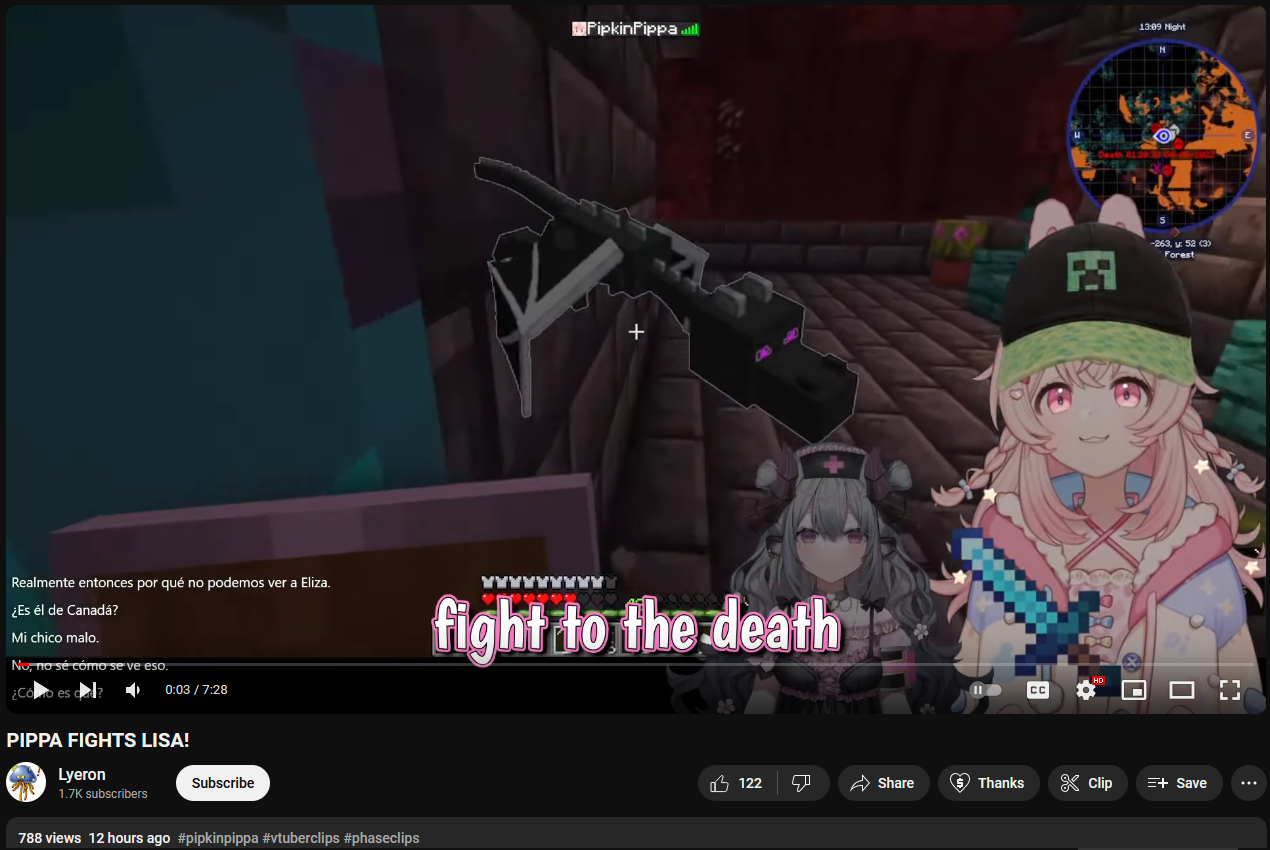Open the #vtuberclips hashtag
1270x850 pixels.
301,838
